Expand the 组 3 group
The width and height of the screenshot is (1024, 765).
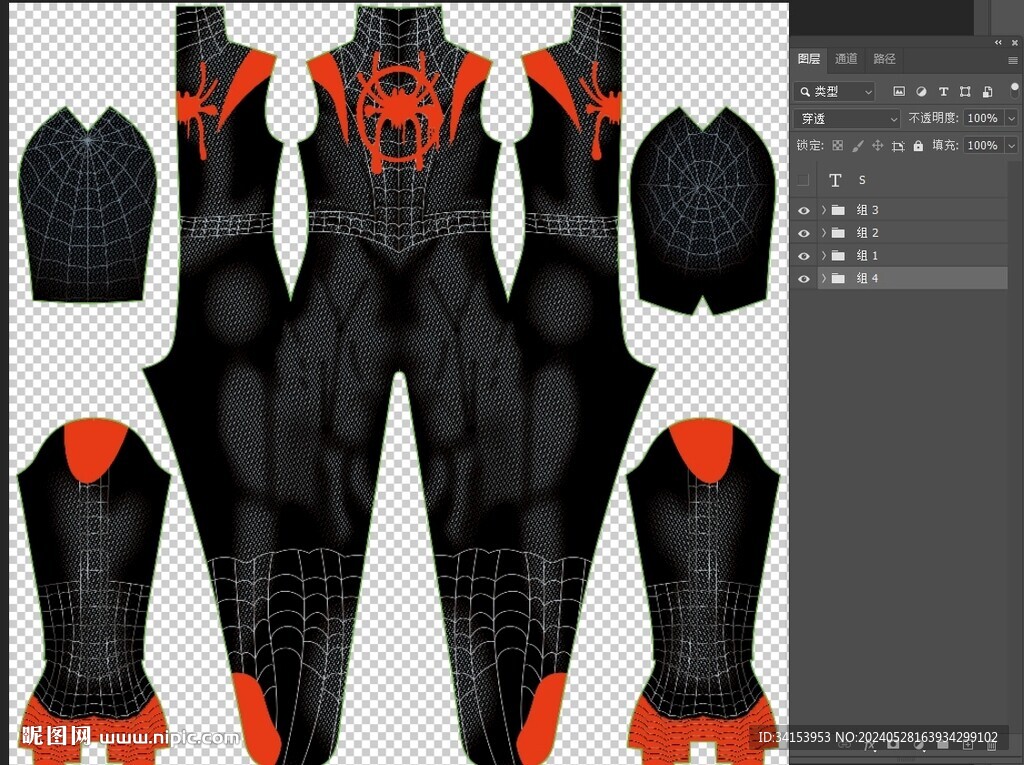tap(824, 210)
